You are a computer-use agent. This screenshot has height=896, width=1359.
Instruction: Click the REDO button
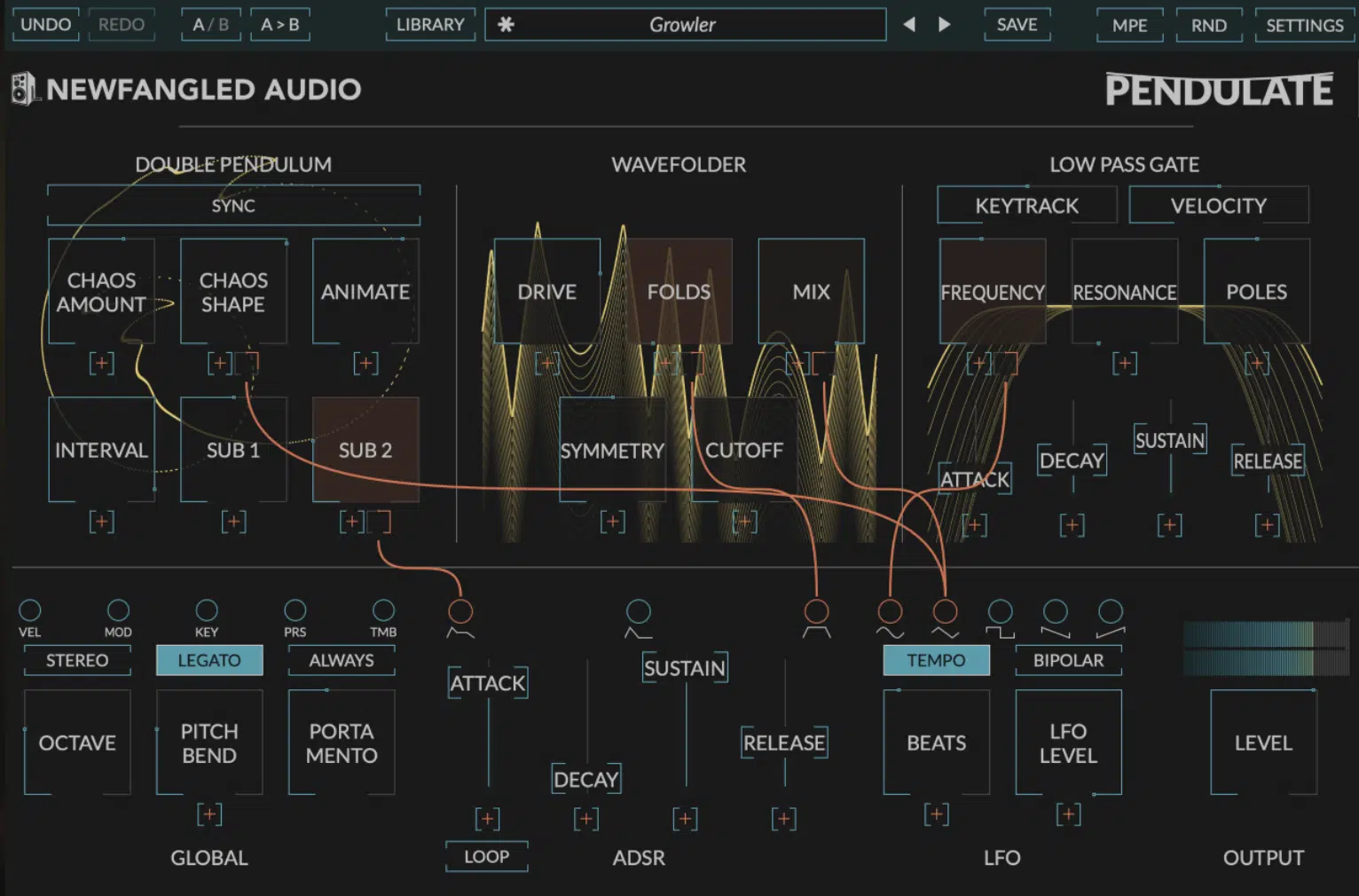[122, 25]
